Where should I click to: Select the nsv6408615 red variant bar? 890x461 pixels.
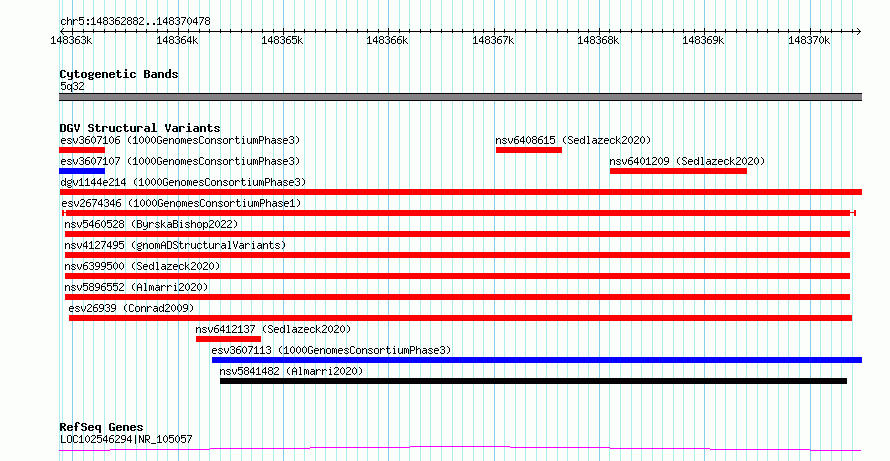528,150
